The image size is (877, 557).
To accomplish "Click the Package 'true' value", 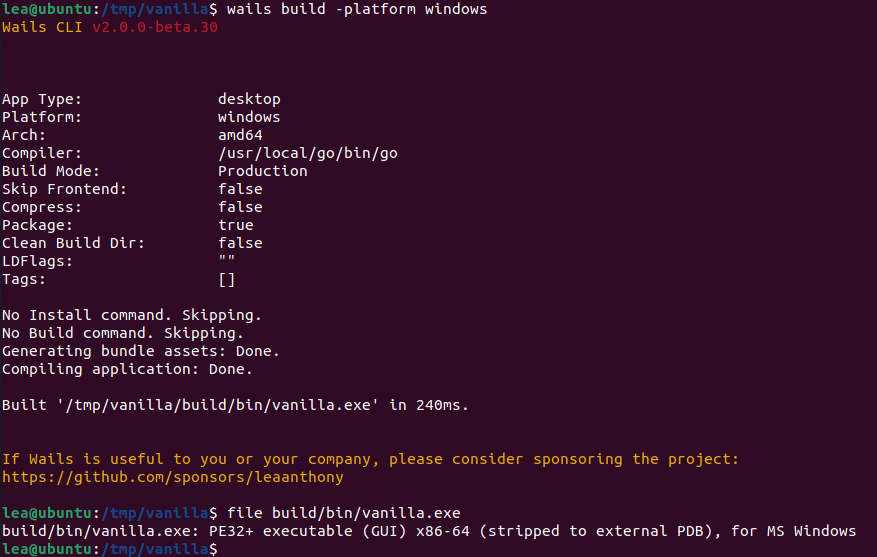I will (x=236, y=225).
